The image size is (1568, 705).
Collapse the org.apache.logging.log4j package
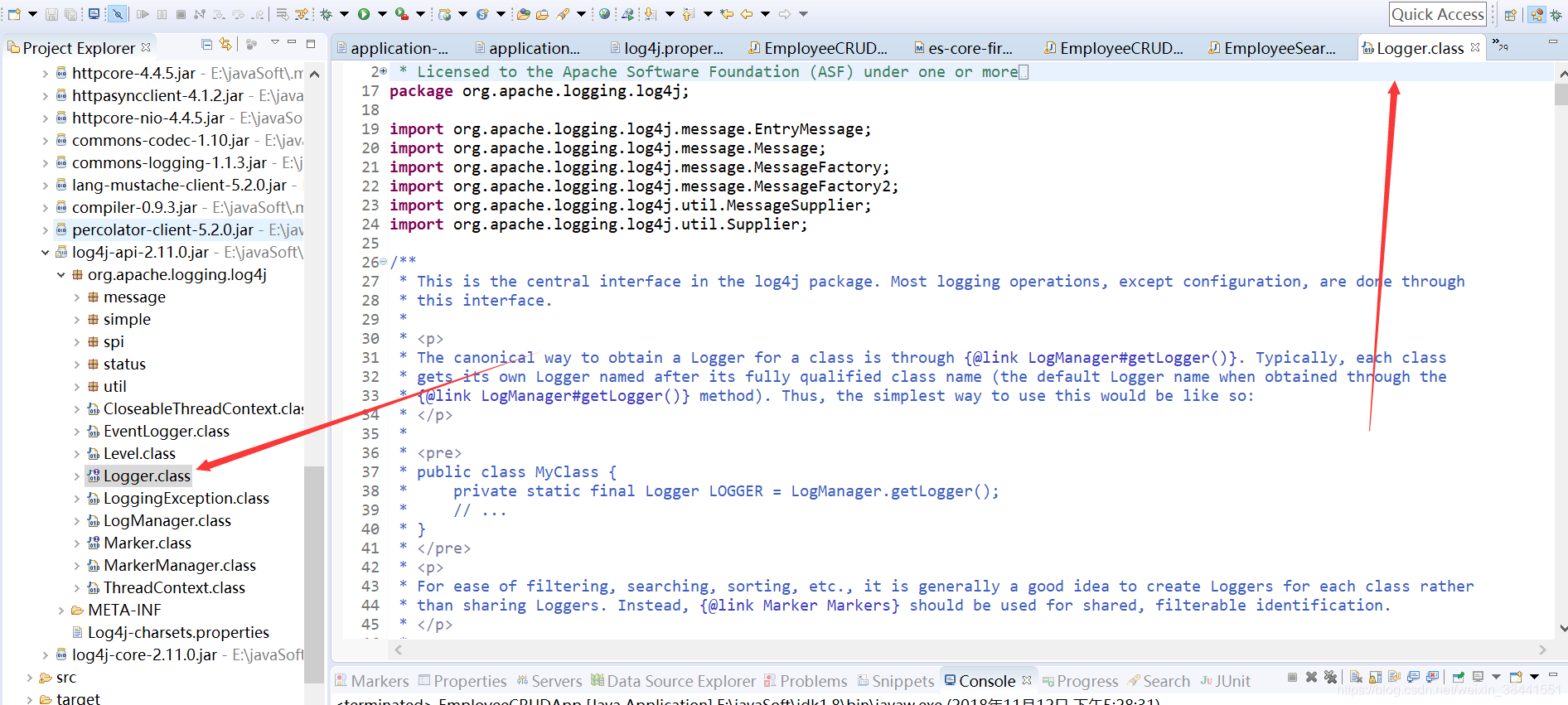(61, 274)
